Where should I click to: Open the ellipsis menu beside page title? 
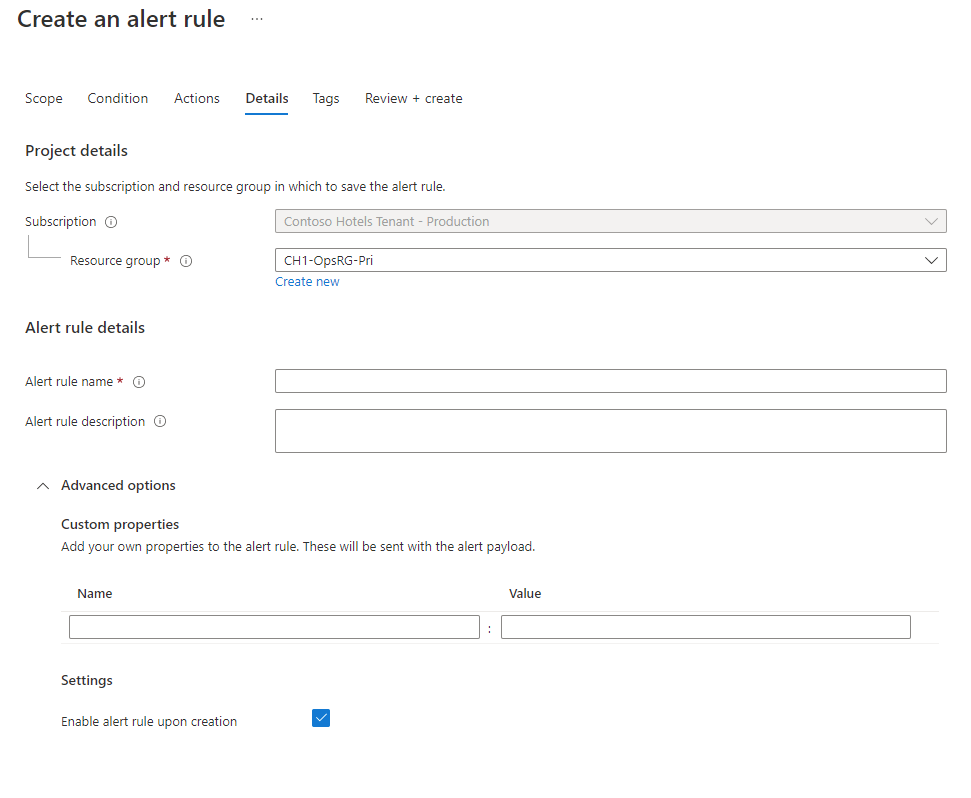click(257, 19)
